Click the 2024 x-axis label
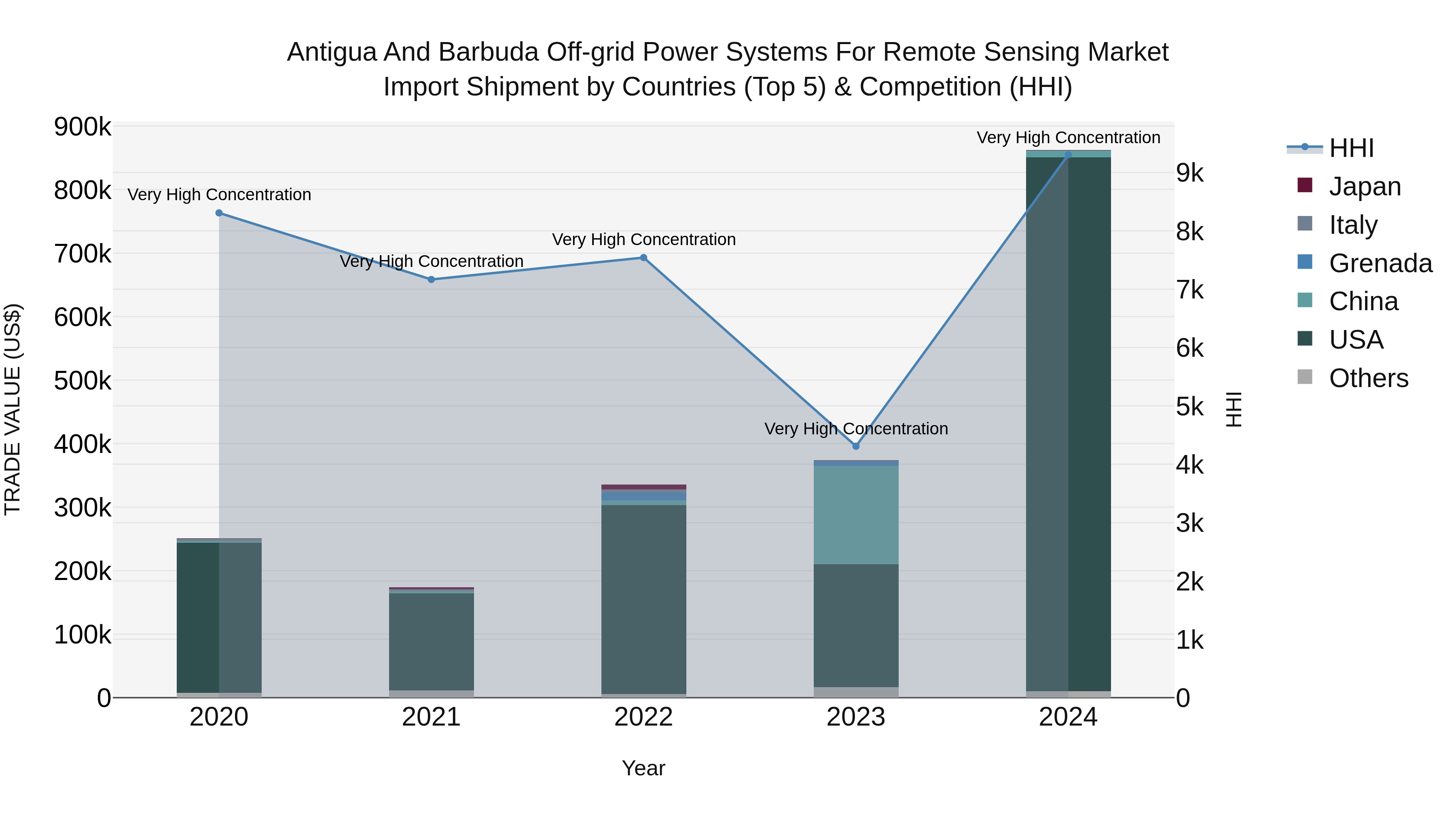 tap(1068, 717)
